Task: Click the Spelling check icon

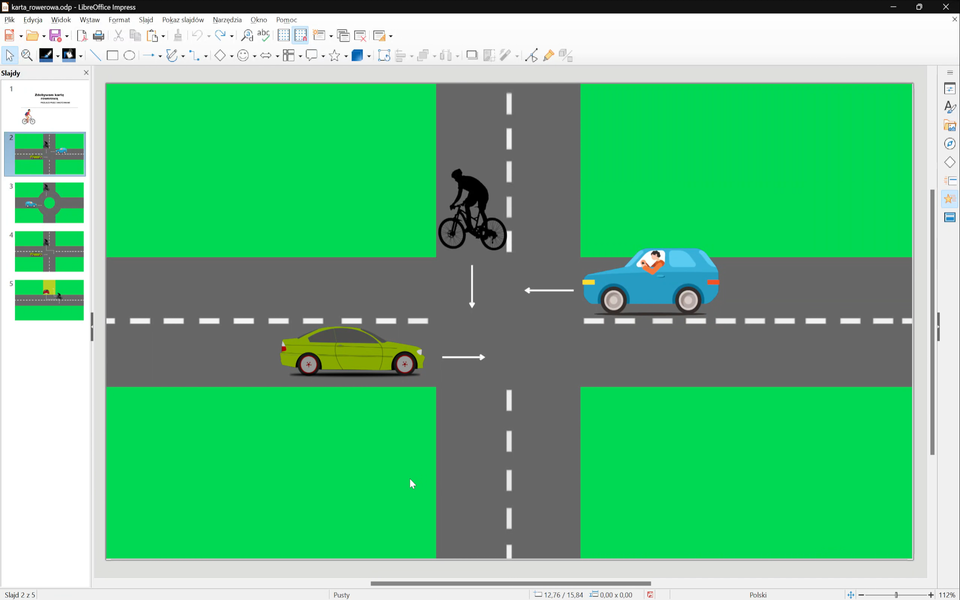Action: (x=264, y=36)
